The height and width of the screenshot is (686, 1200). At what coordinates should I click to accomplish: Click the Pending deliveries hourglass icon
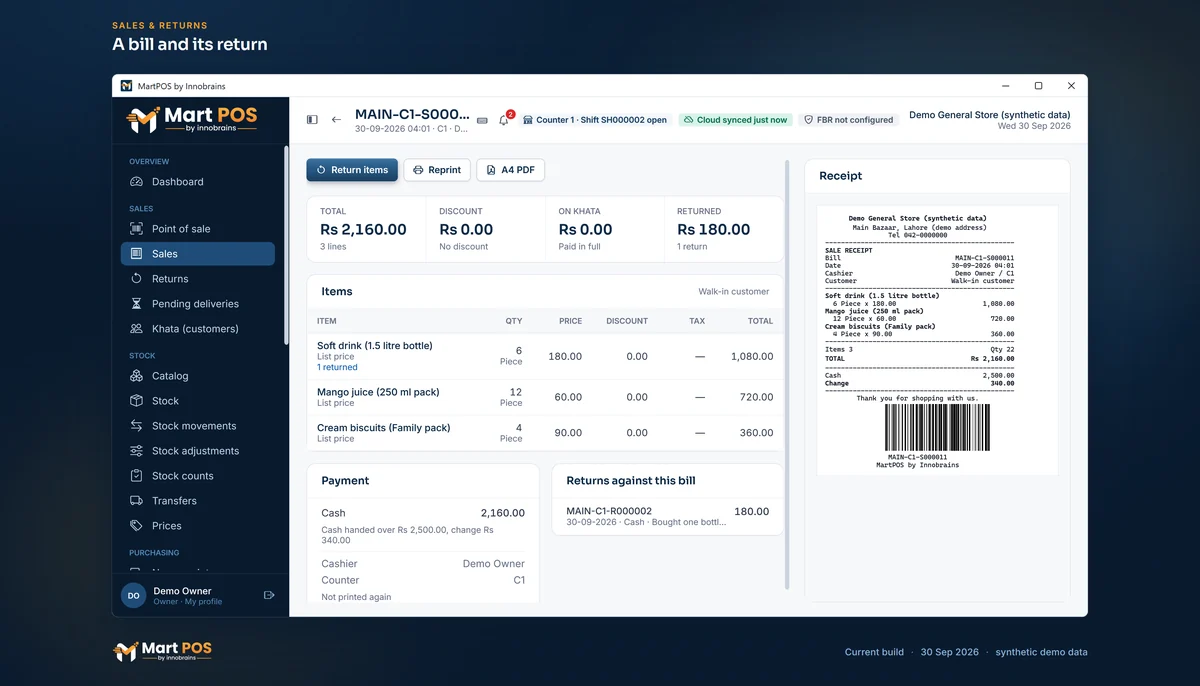click(136, 304)
